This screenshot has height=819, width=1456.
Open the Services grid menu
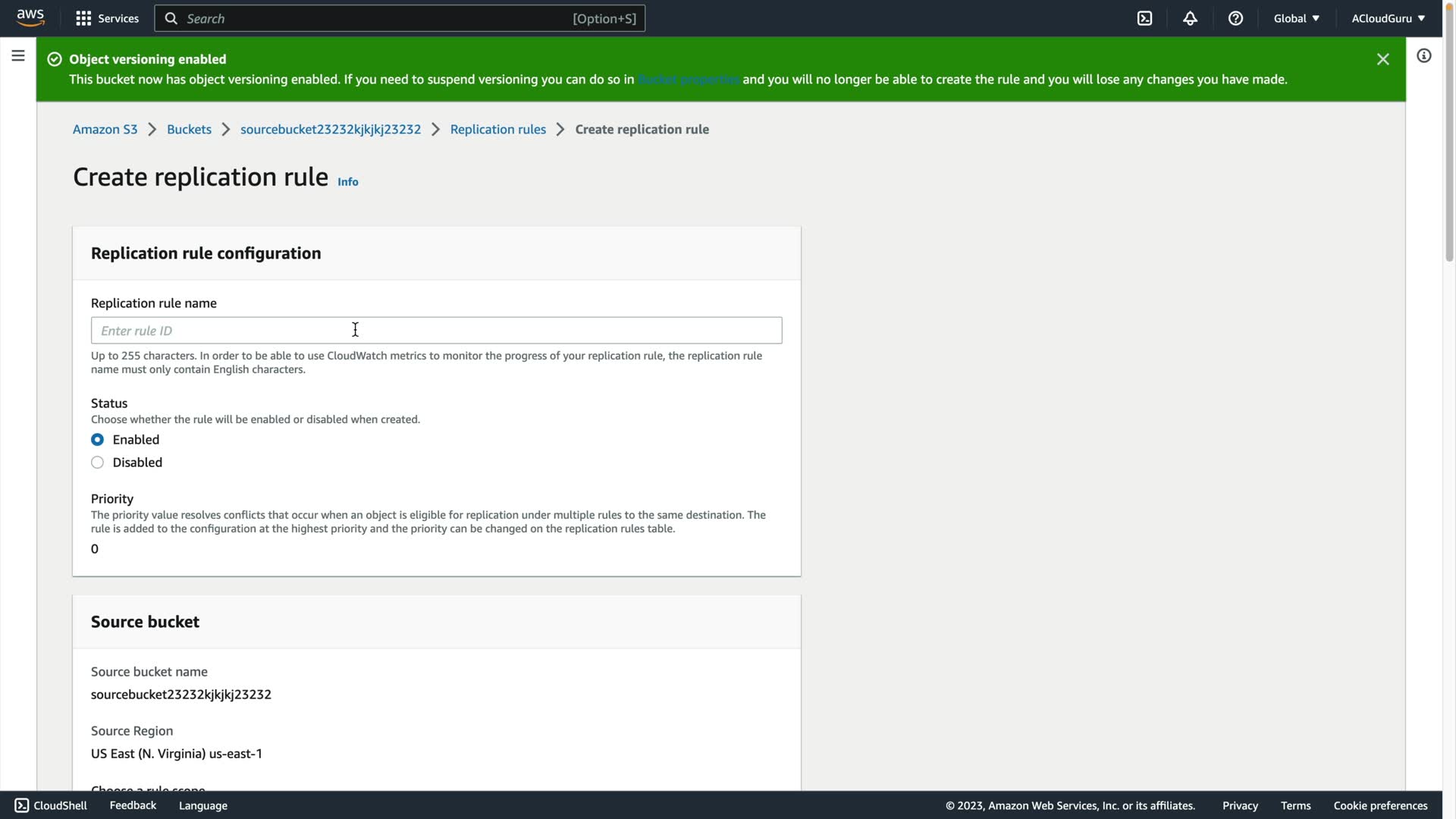click(107, 18)
